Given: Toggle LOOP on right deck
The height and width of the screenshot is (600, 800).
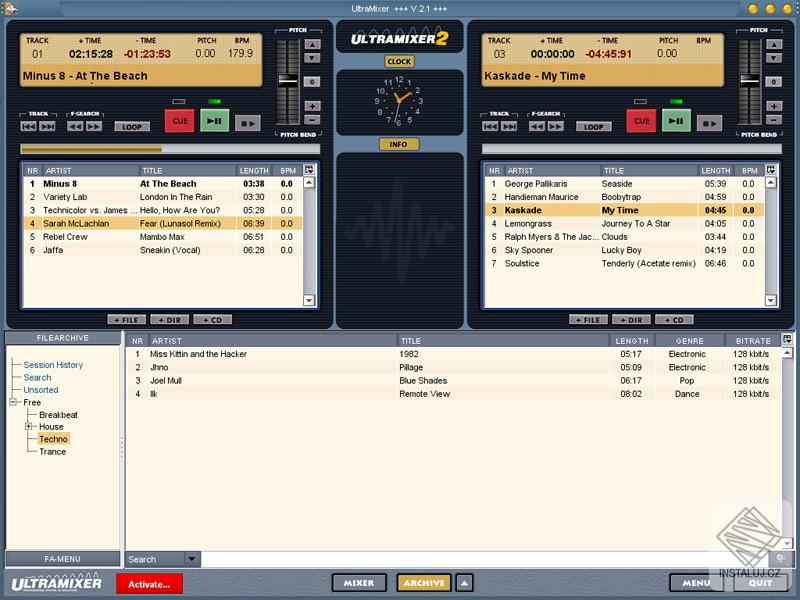Looking at the screenshot, I should (593, 127).
